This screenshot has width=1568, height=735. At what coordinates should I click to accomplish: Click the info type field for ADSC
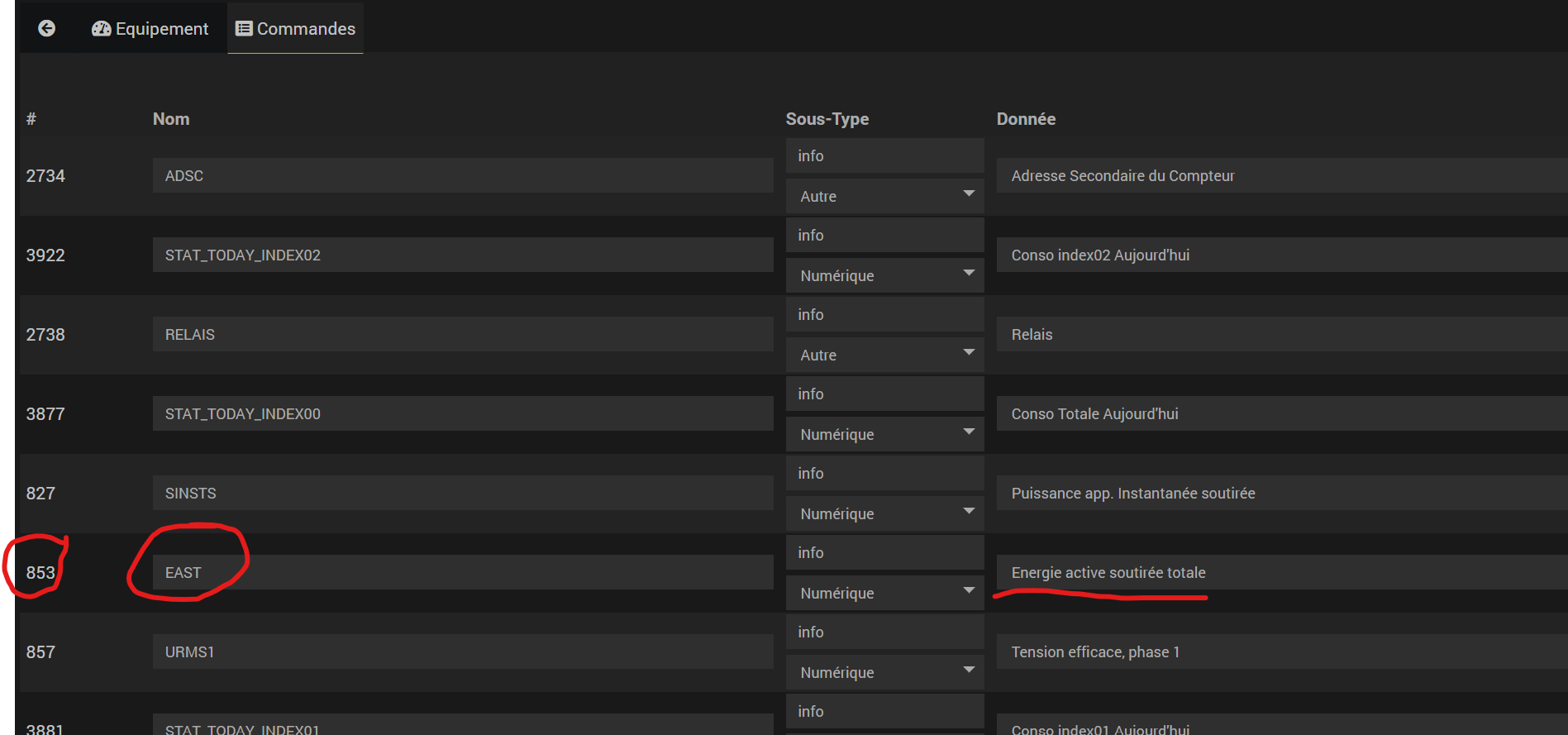[x=884, y=156]
